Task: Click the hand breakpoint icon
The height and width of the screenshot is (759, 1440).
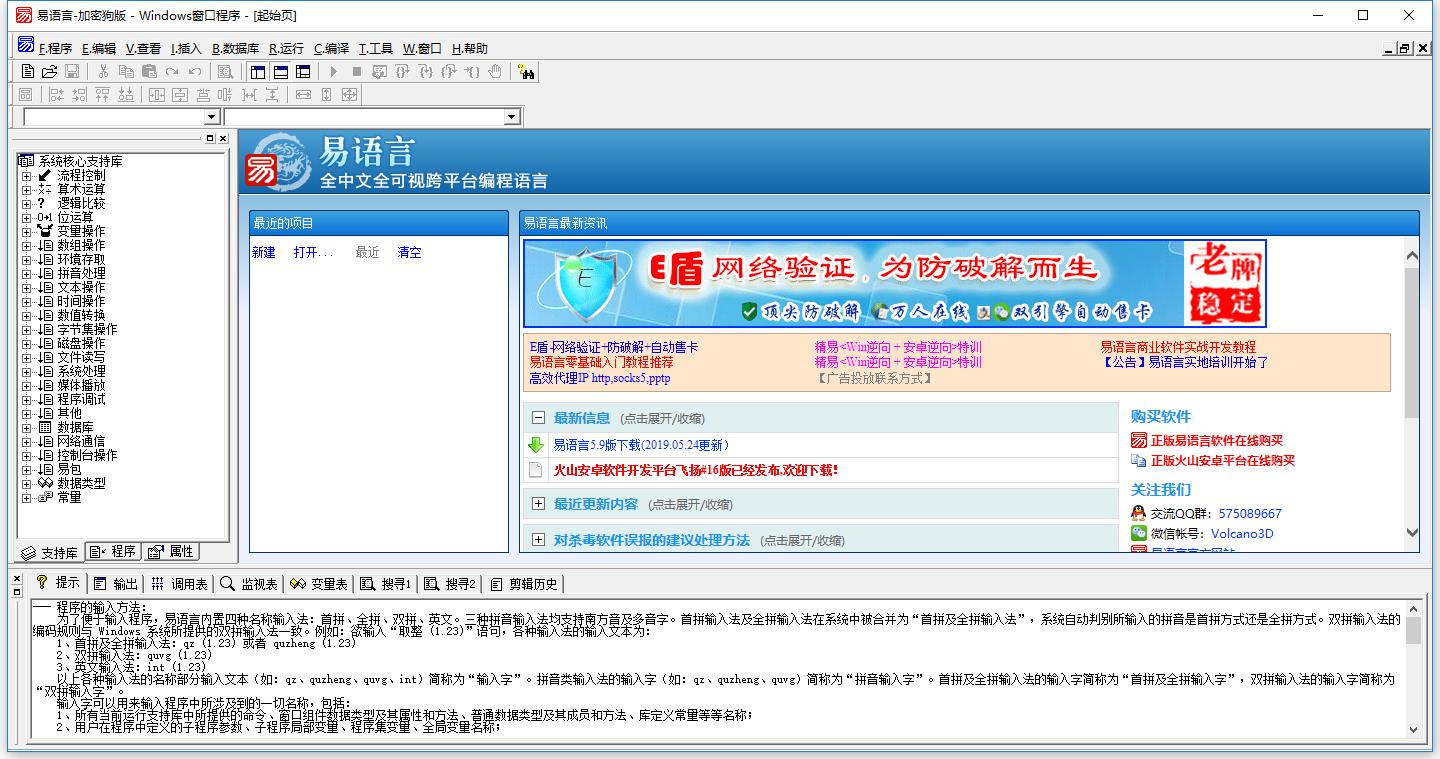Action: point(495,72)
